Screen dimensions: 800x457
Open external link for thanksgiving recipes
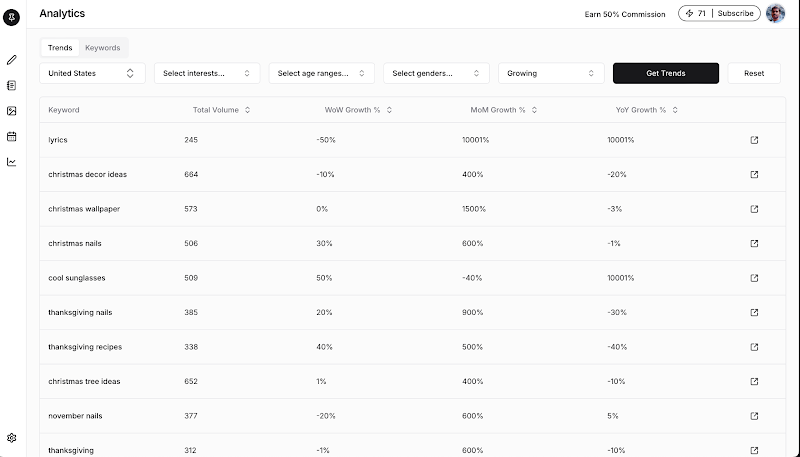click(754, 347)
